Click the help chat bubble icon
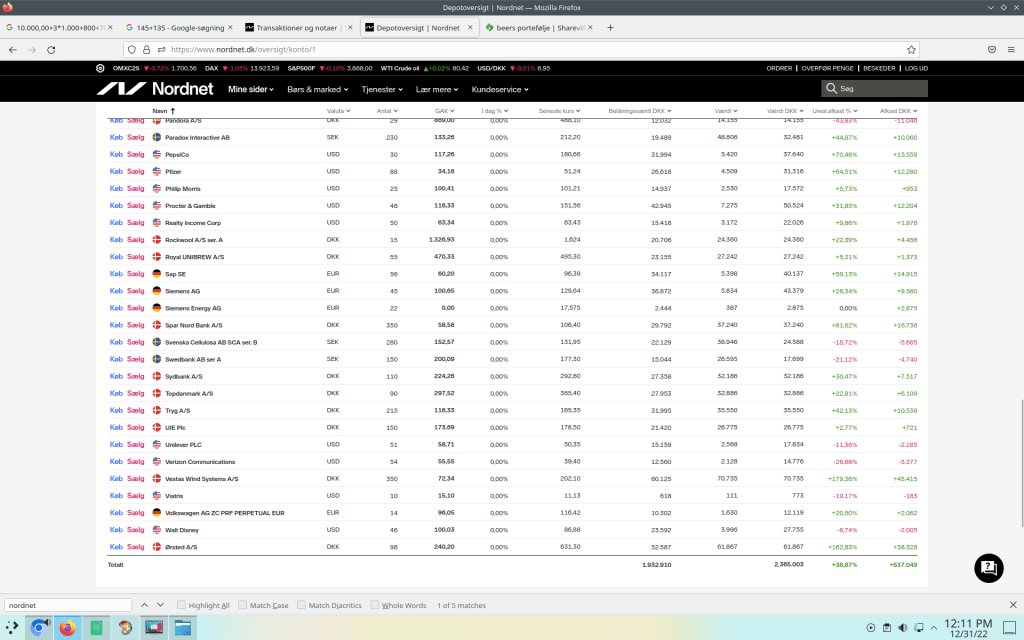Screen dimensions: 1024x640 [988, 568]
